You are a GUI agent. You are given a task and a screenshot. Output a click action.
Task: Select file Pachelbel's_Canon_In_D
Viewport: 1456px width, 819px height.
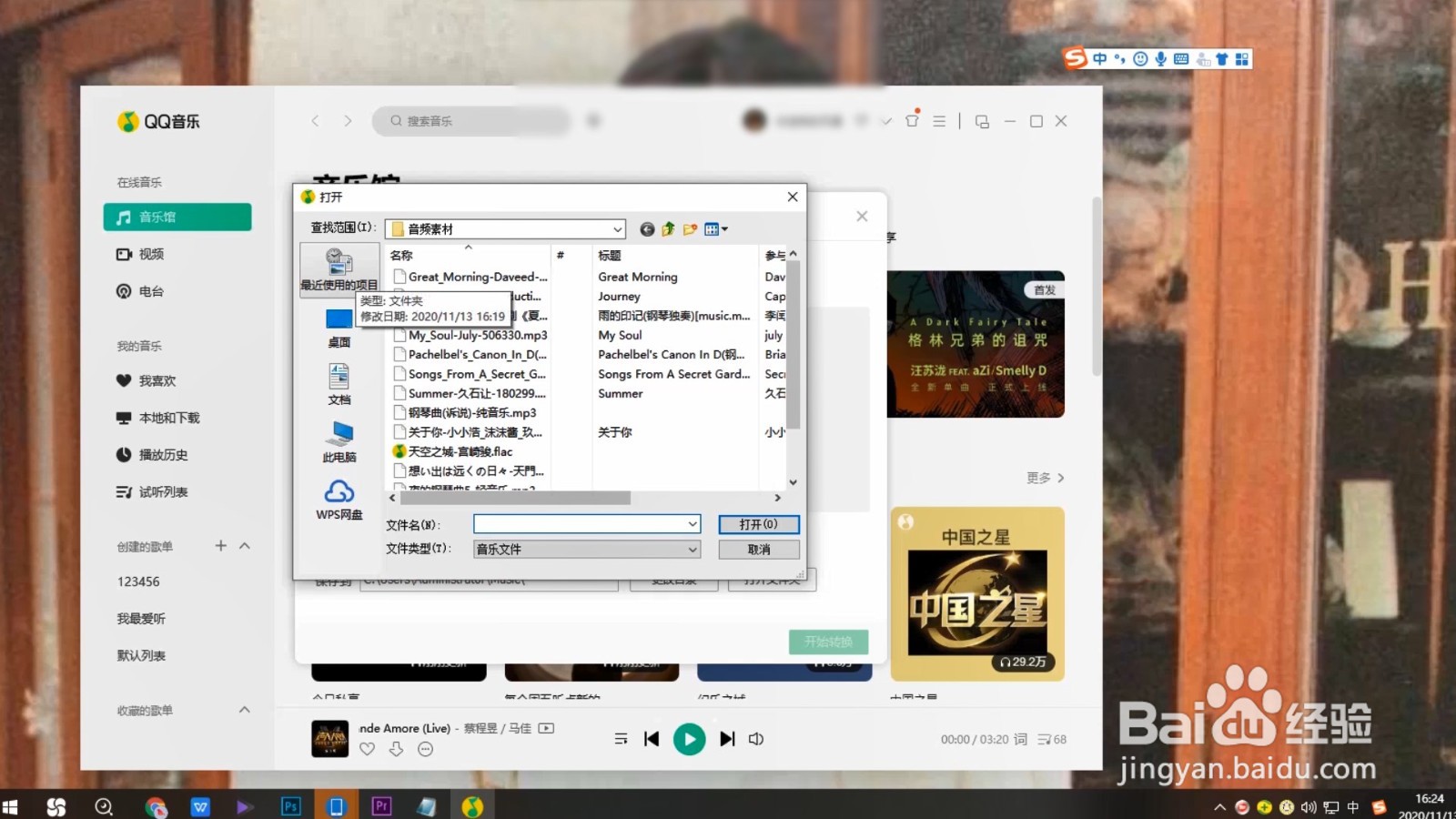470,355
